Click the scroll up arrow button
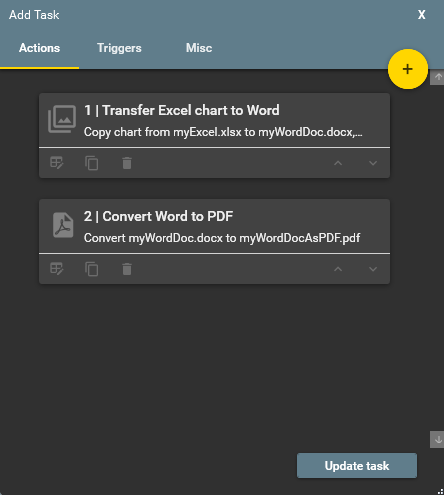The width and height of the screenshot is (444, 495). click(437, 77)
